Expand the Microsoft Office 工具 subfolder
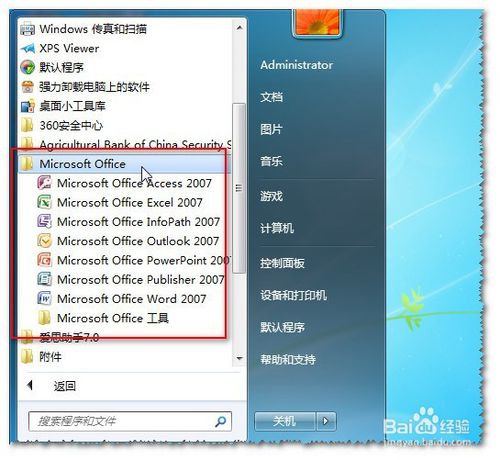This screenshot has width=500, height=460. [x=113, y=318]
